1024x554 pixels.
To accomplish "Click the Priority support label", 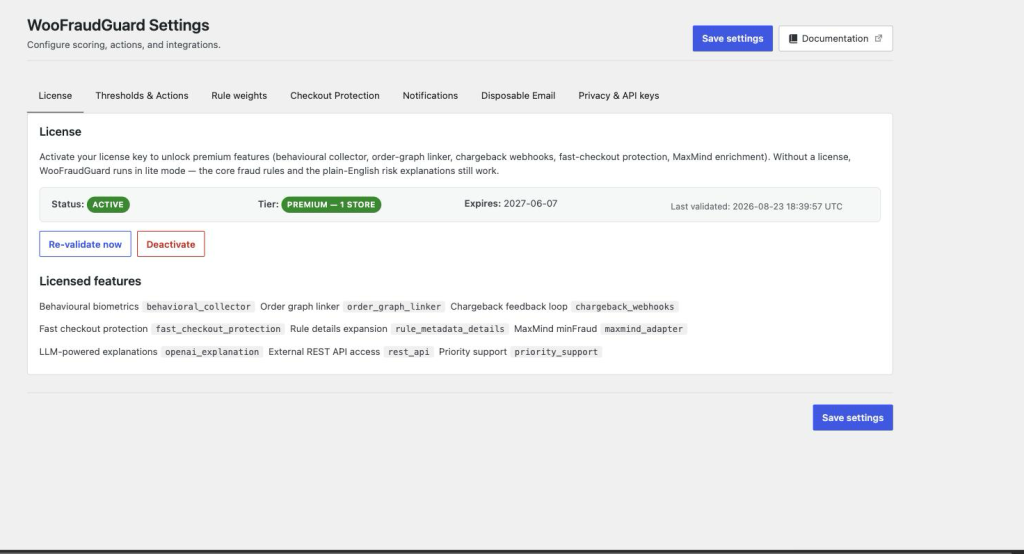I will coord(473,351).
